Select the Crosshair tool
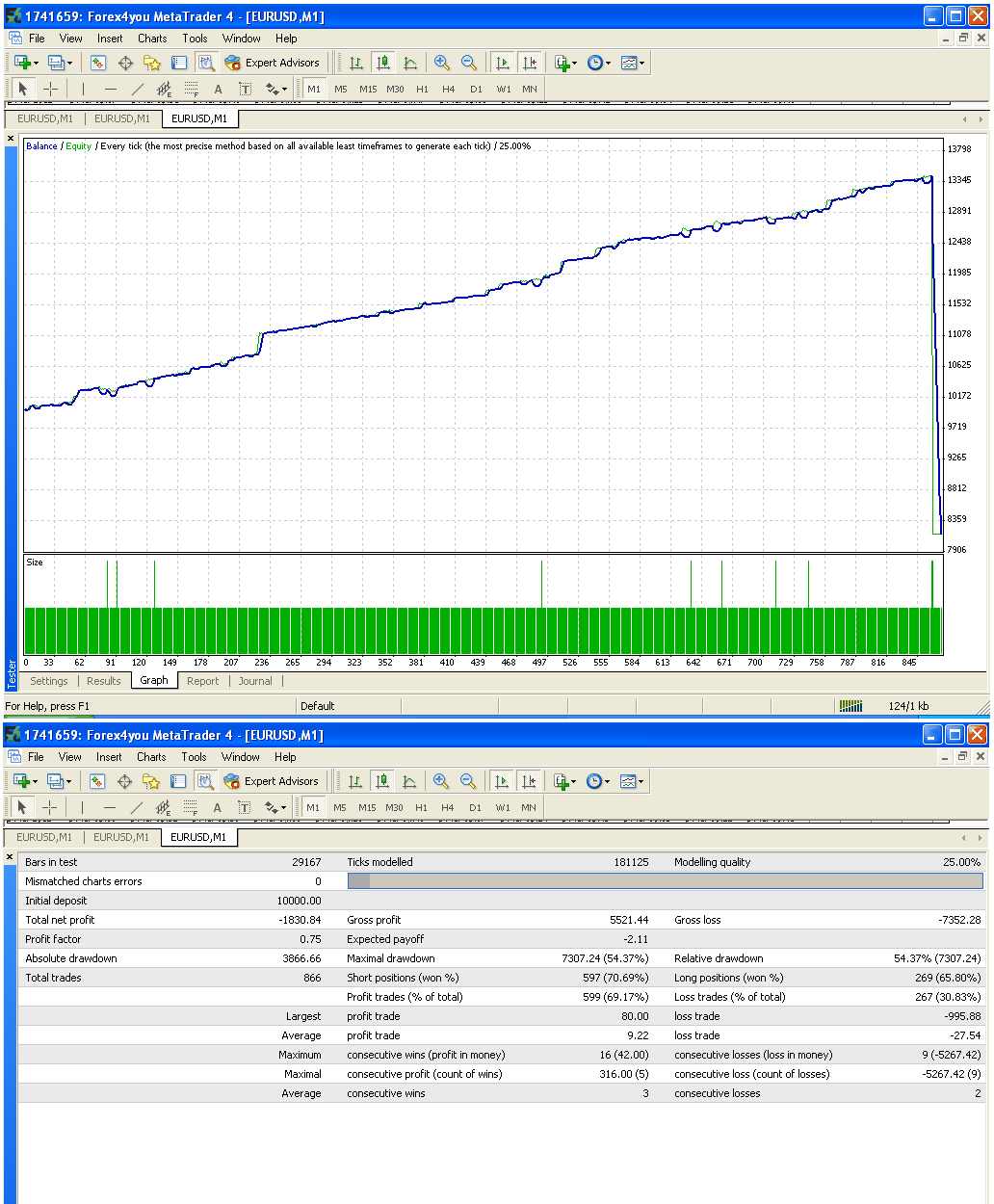The image size is (994, 1204). (x=50, y=88)
